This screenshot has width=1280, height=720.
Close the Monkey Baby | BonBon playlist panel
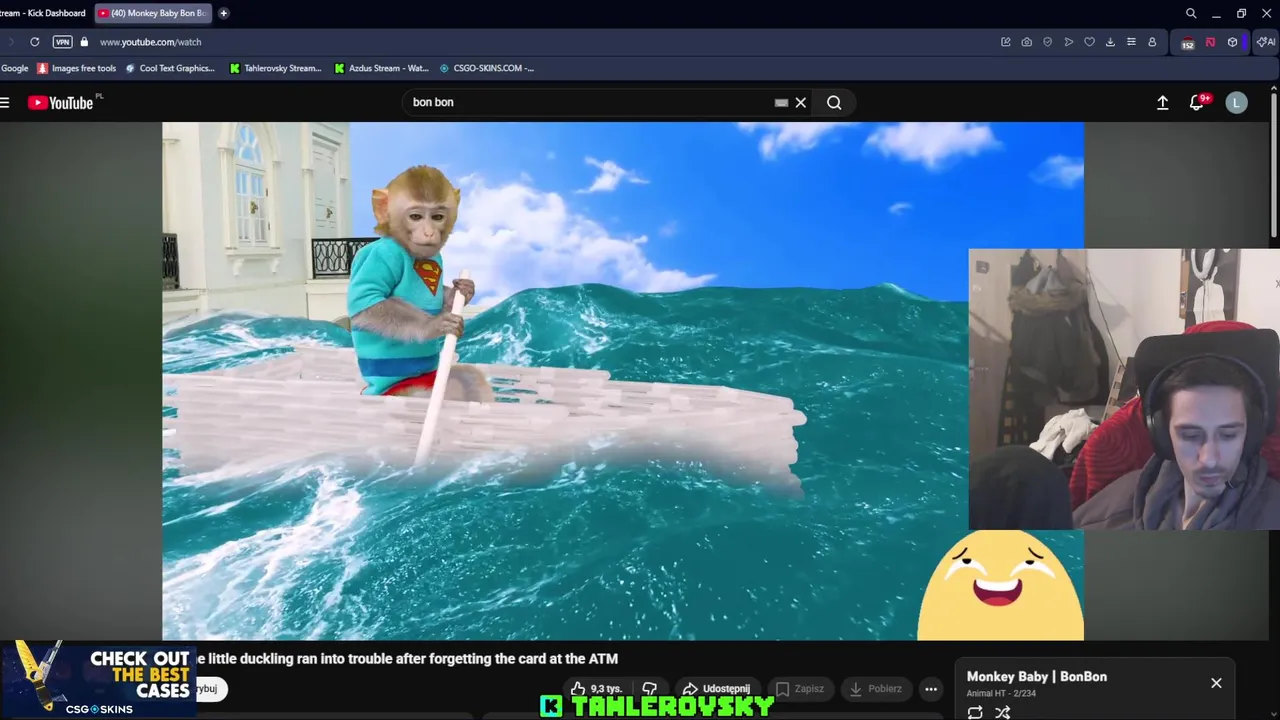click(1216, 683)
